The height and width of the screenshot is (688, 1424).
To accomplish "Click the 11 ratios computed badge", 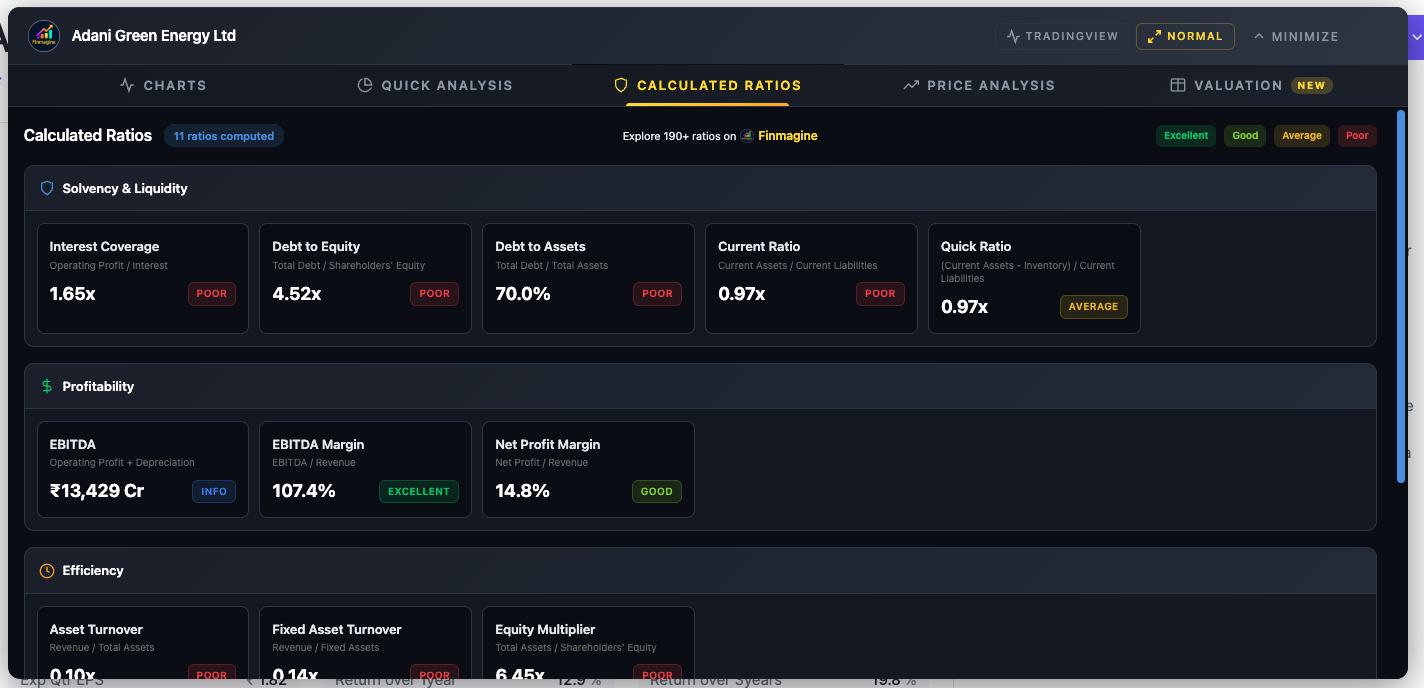I will click(x=224, y=136).
